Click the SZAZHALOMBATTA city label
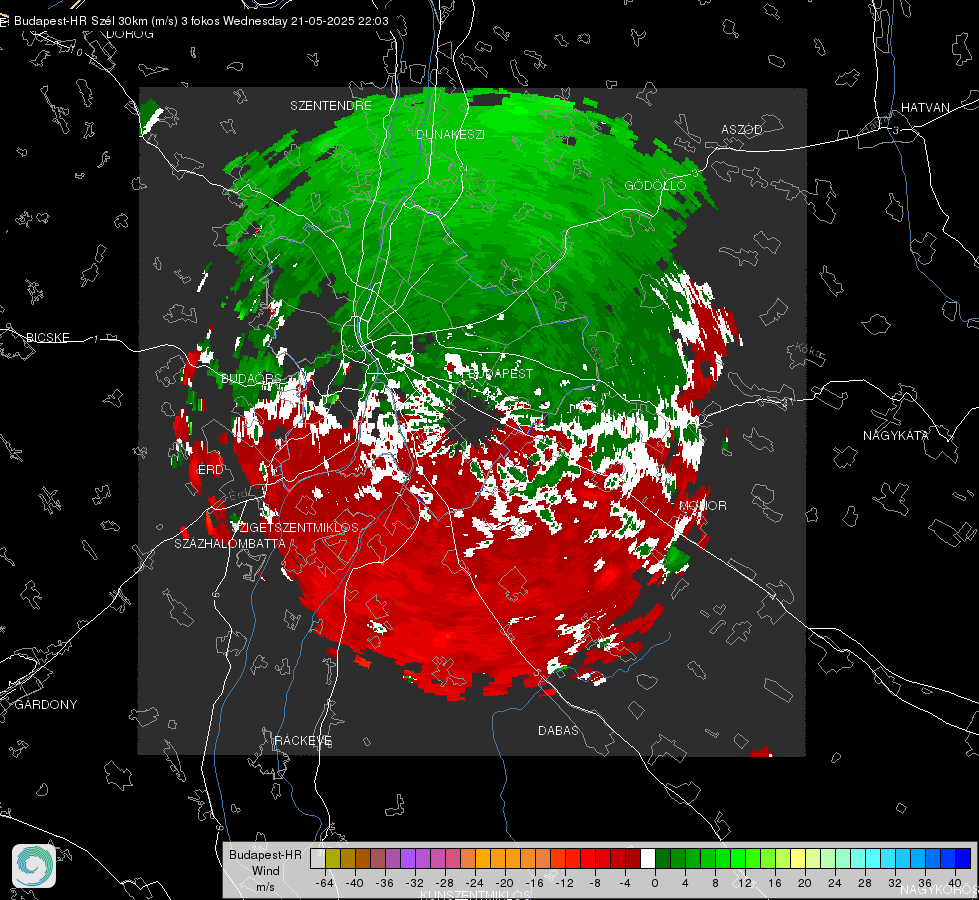Viewport: 979px width, 900px height. click(230, 543)
